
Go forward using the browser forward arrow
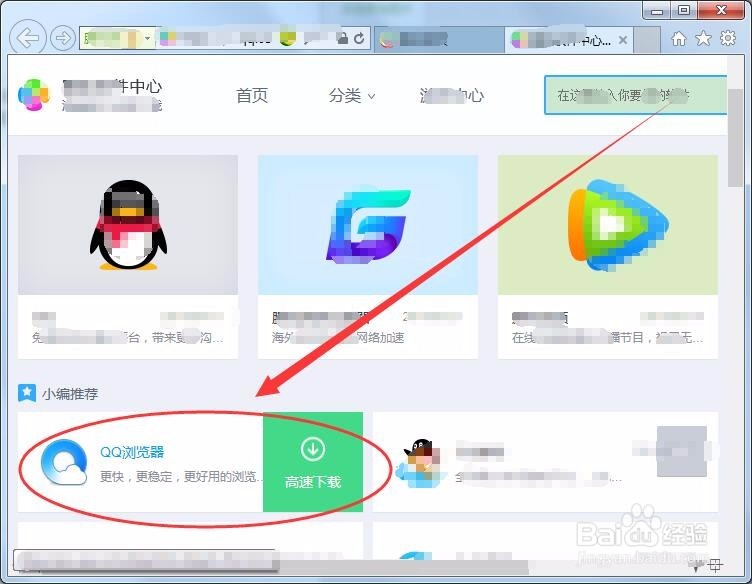click(63, 38)
